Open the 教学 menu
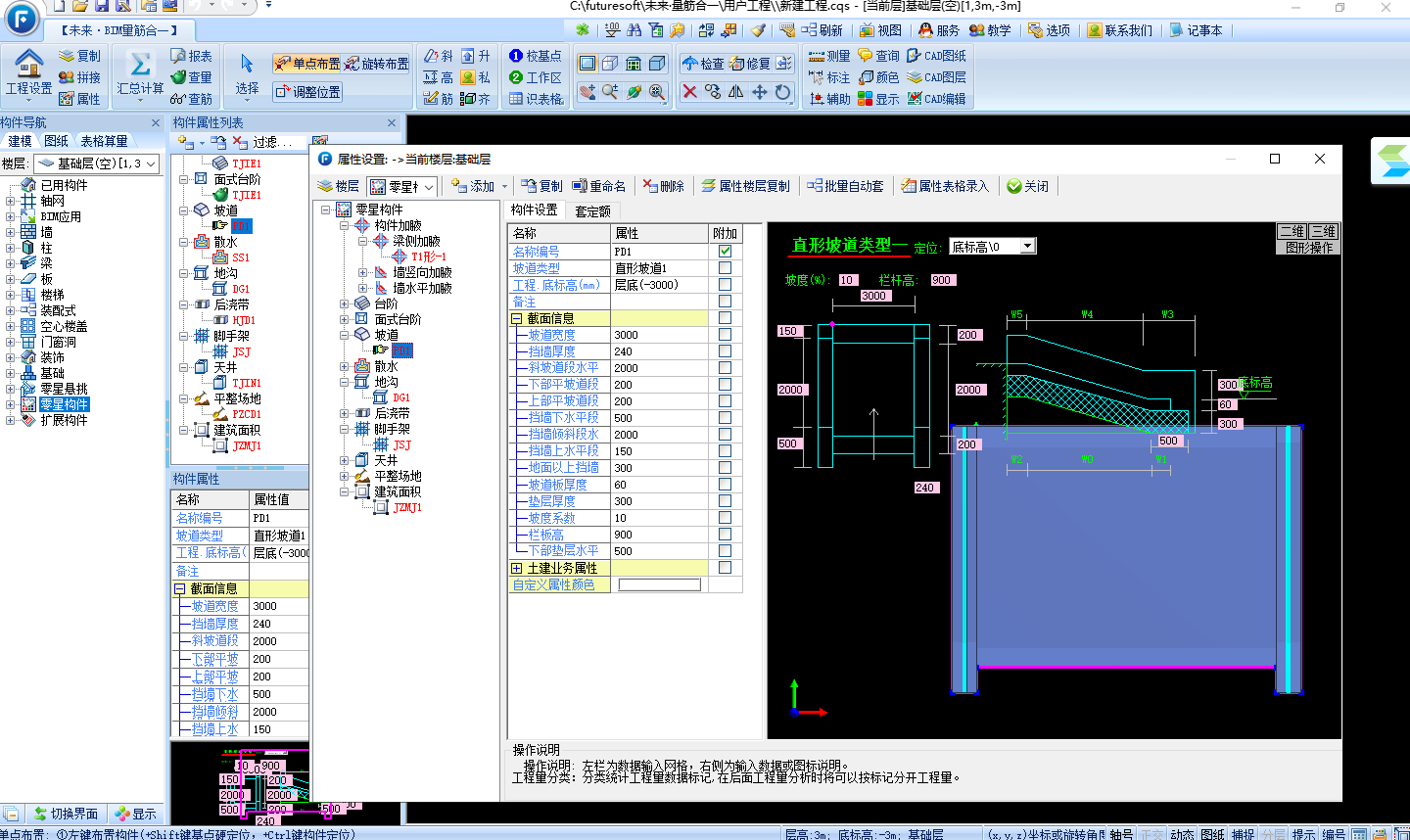 tap(990, 30)
